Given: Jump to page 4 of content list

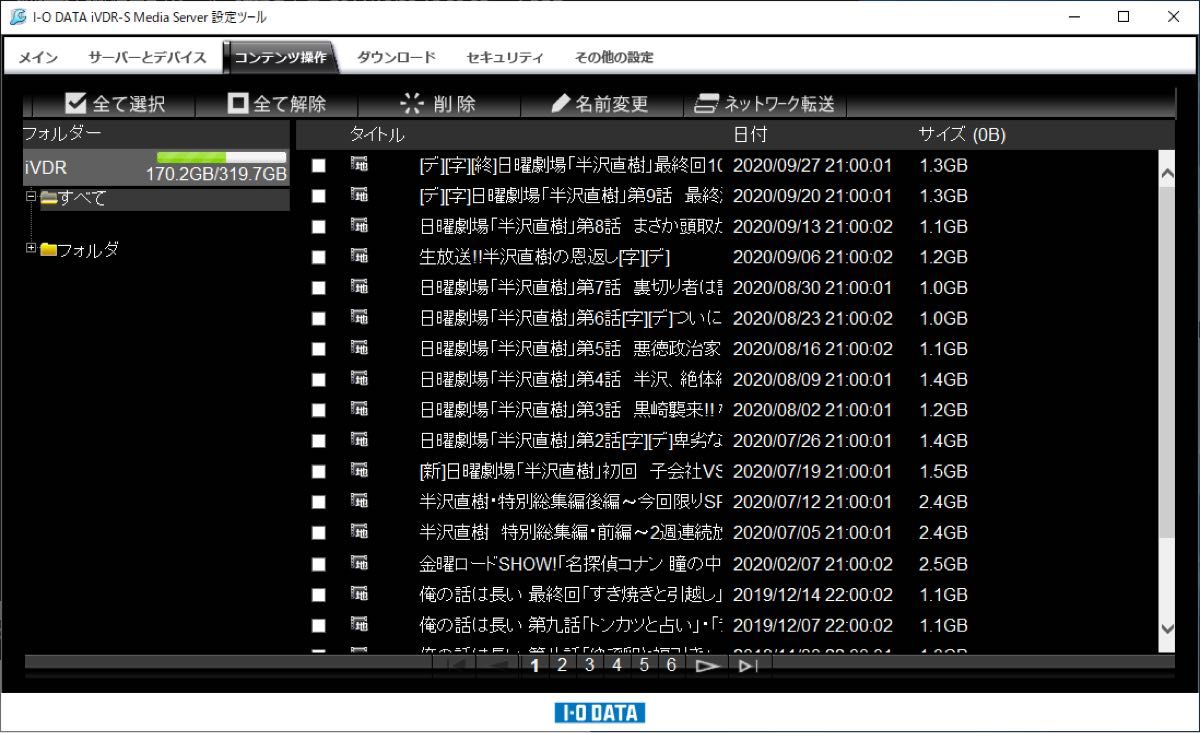Looking at the screenshot, I should pos(617,665).
